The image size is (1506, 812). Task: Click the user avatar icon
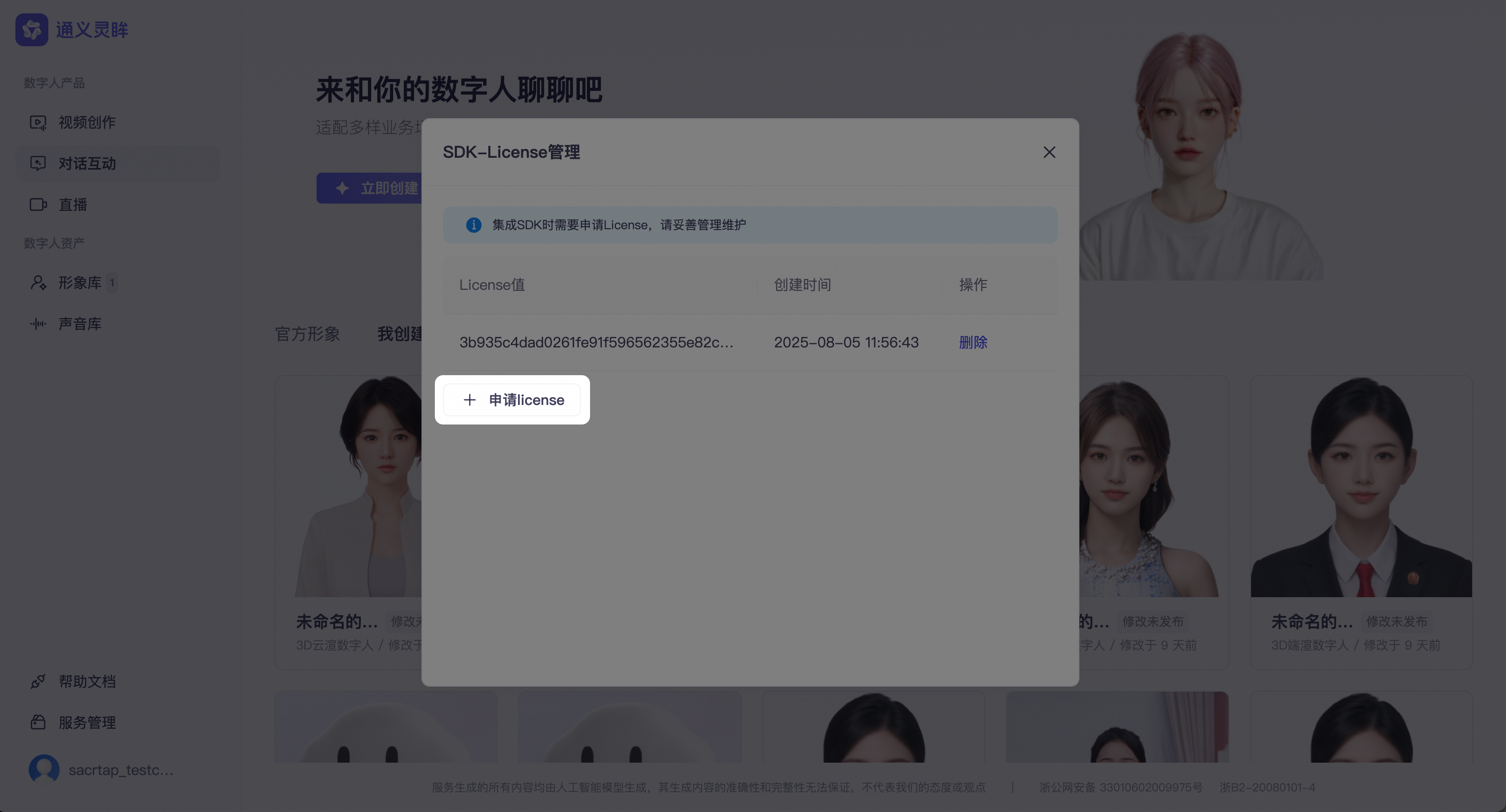[44, 769]
